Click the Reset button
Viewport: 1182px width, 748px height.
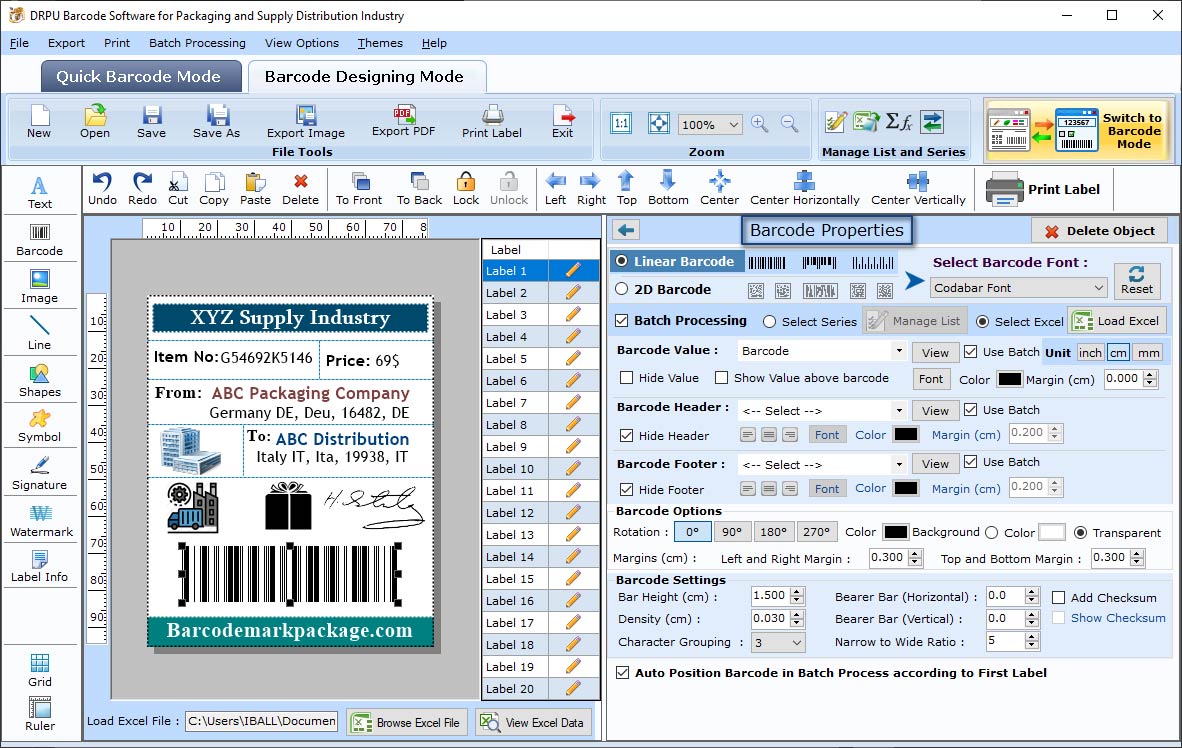click(1136, 280)
